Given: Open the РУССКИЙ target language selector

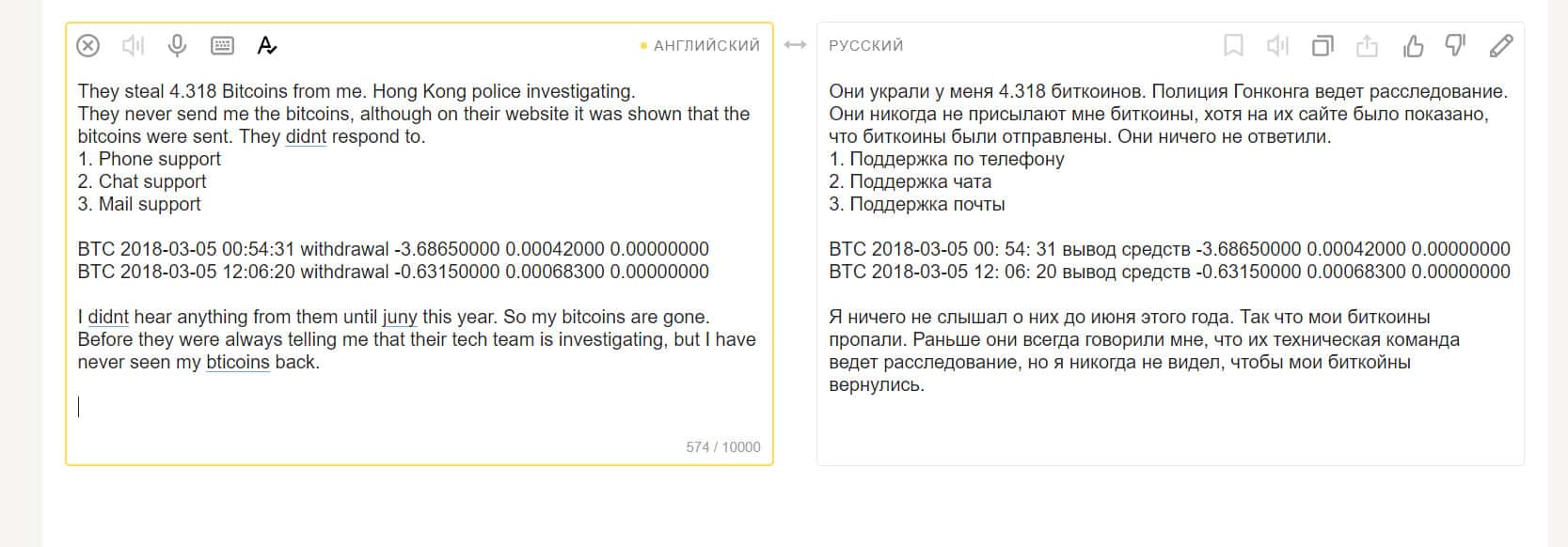Looking at the screenshot, I should [x=865, y=45].
